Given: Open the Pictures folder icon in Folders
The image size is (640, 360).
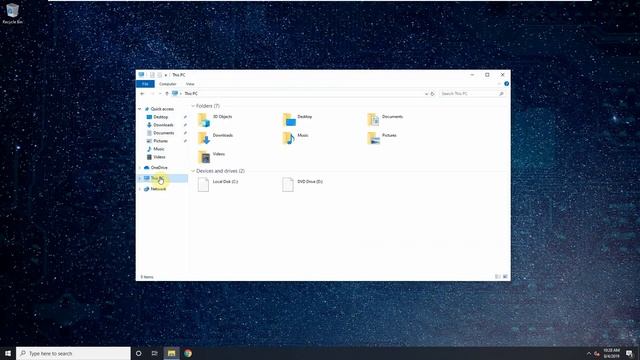Looking at the screenshot, I should 373,138.
